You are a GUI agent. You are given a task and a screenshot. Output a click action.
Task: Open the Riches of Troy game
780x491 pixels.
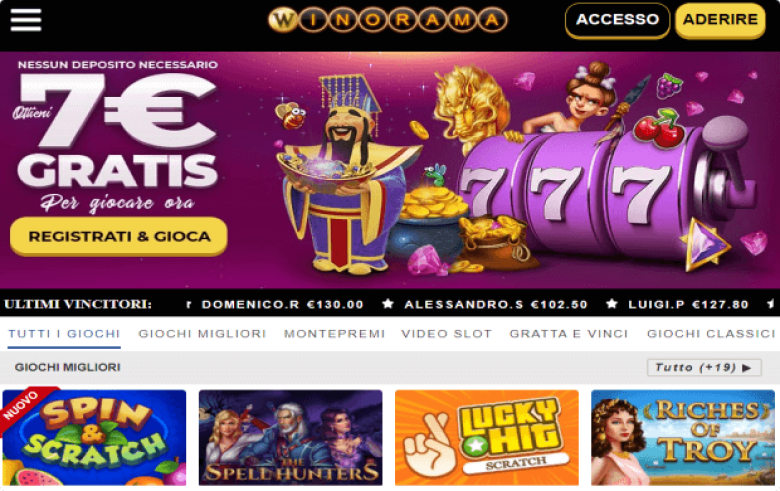click(683, 437)
